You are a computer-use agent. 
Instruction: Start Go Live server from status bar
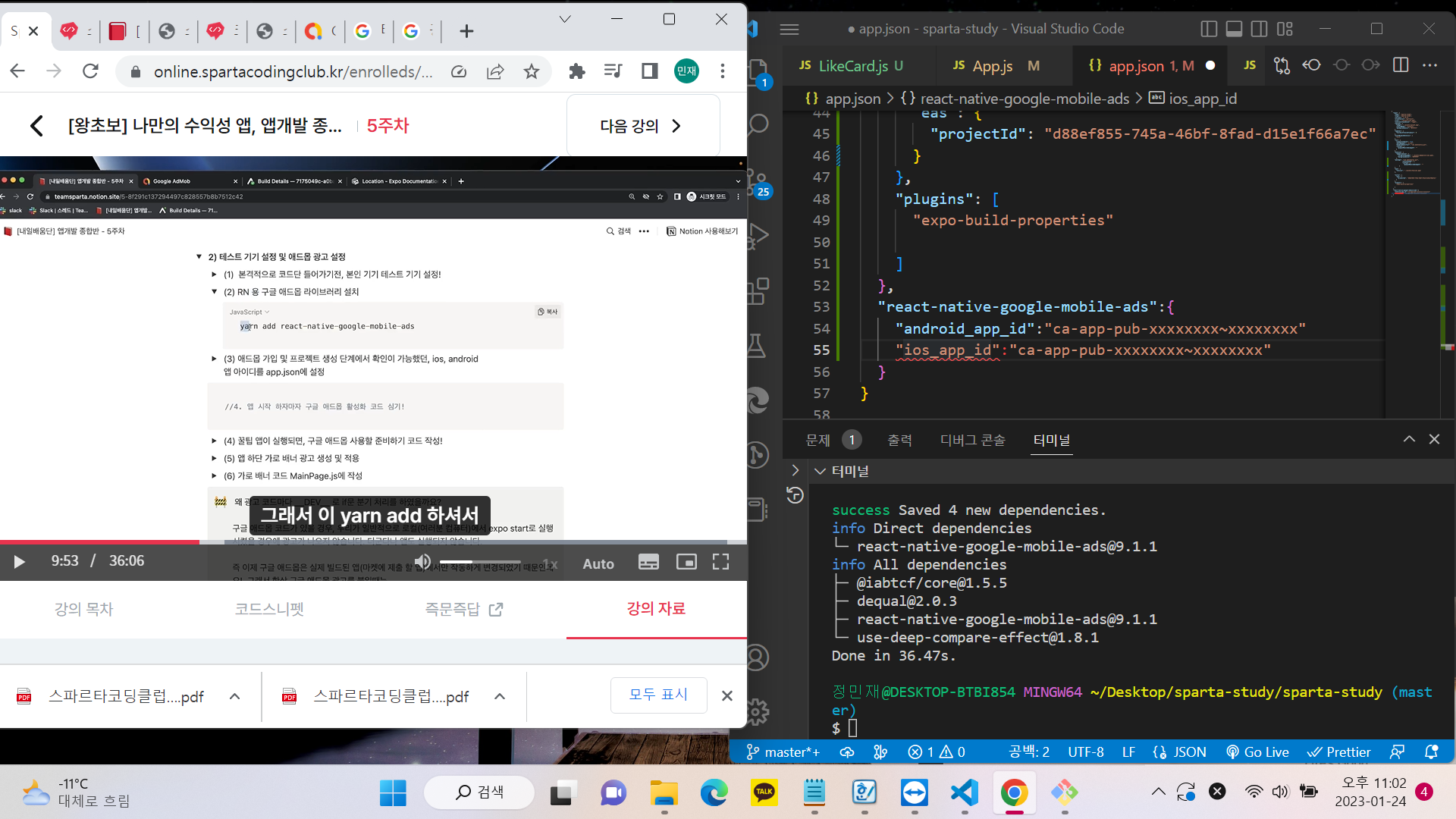(1257, 752)
